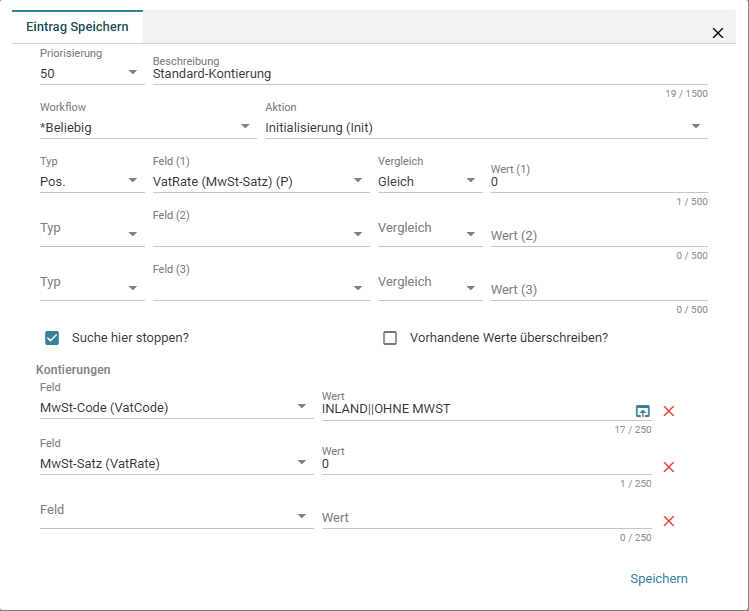Open the Workflow dropdown set to *Beliebig

pyautogui.click(x=148, y=128)
